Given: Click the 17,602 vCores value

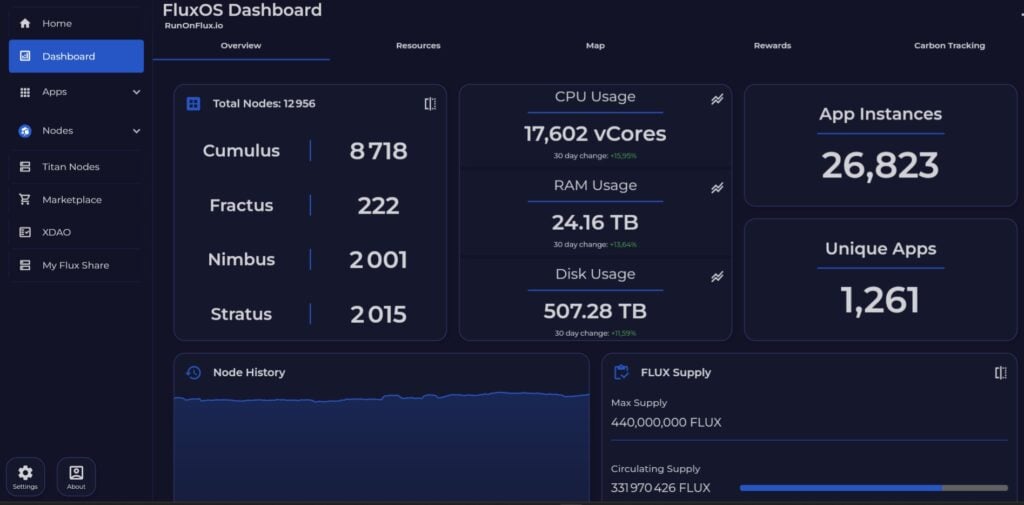Looking at the screenshot, I should 595,134.
